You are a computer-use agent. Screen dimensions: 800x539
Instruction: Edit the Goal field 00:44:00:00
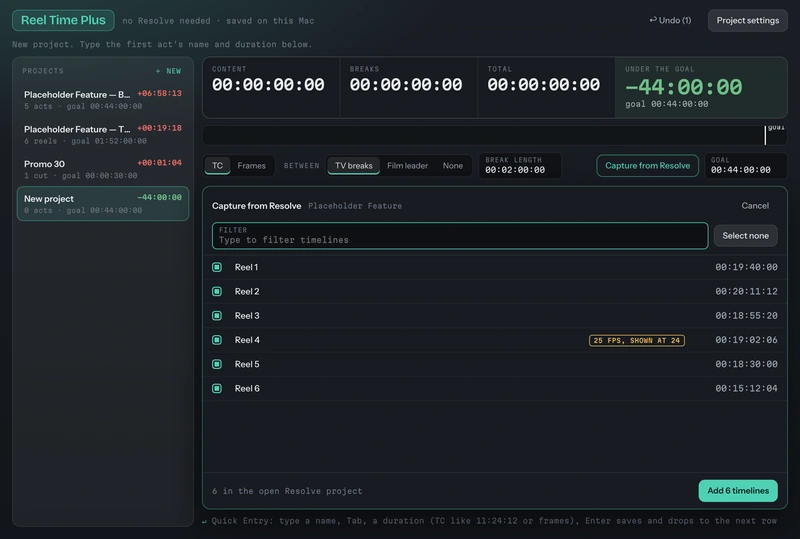tap(745, 166)
